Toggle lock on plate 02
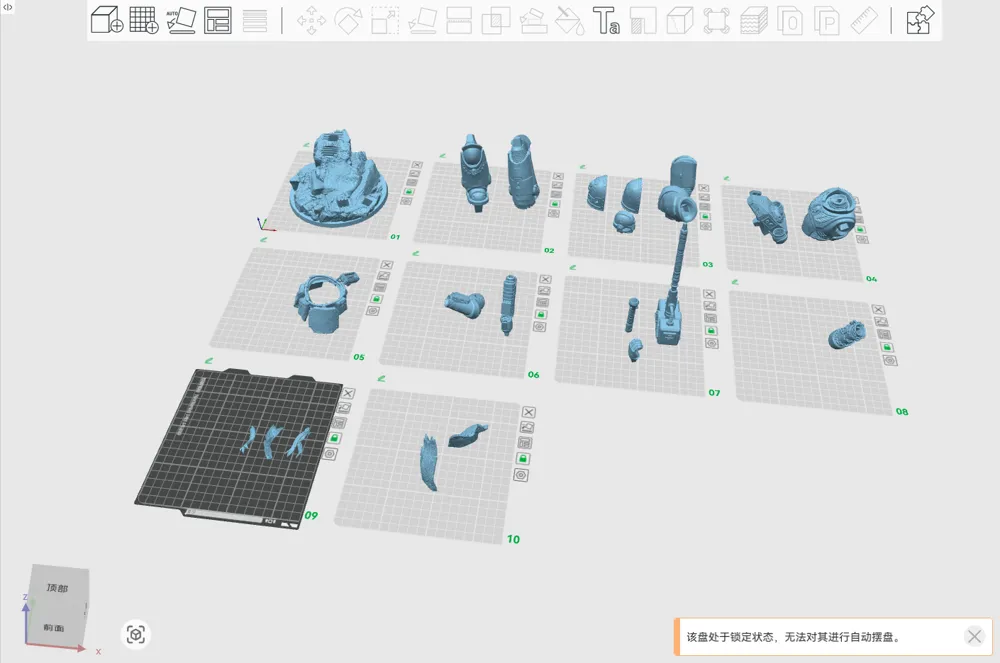Screen dimensions: 1000x663 tap(555, 204)
